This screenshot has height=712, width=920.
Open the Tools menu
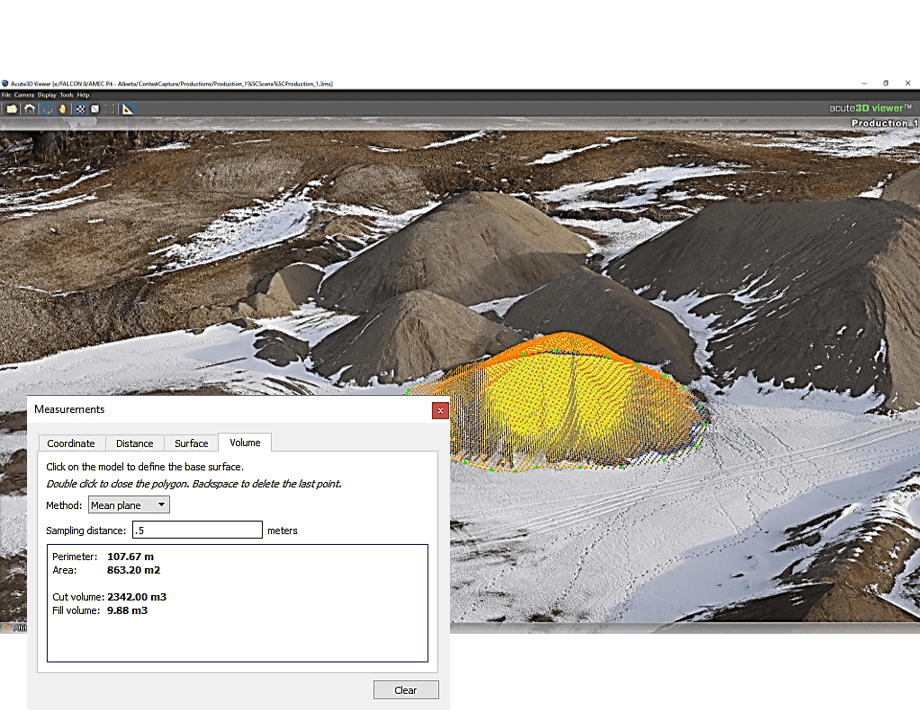[66, 95]
